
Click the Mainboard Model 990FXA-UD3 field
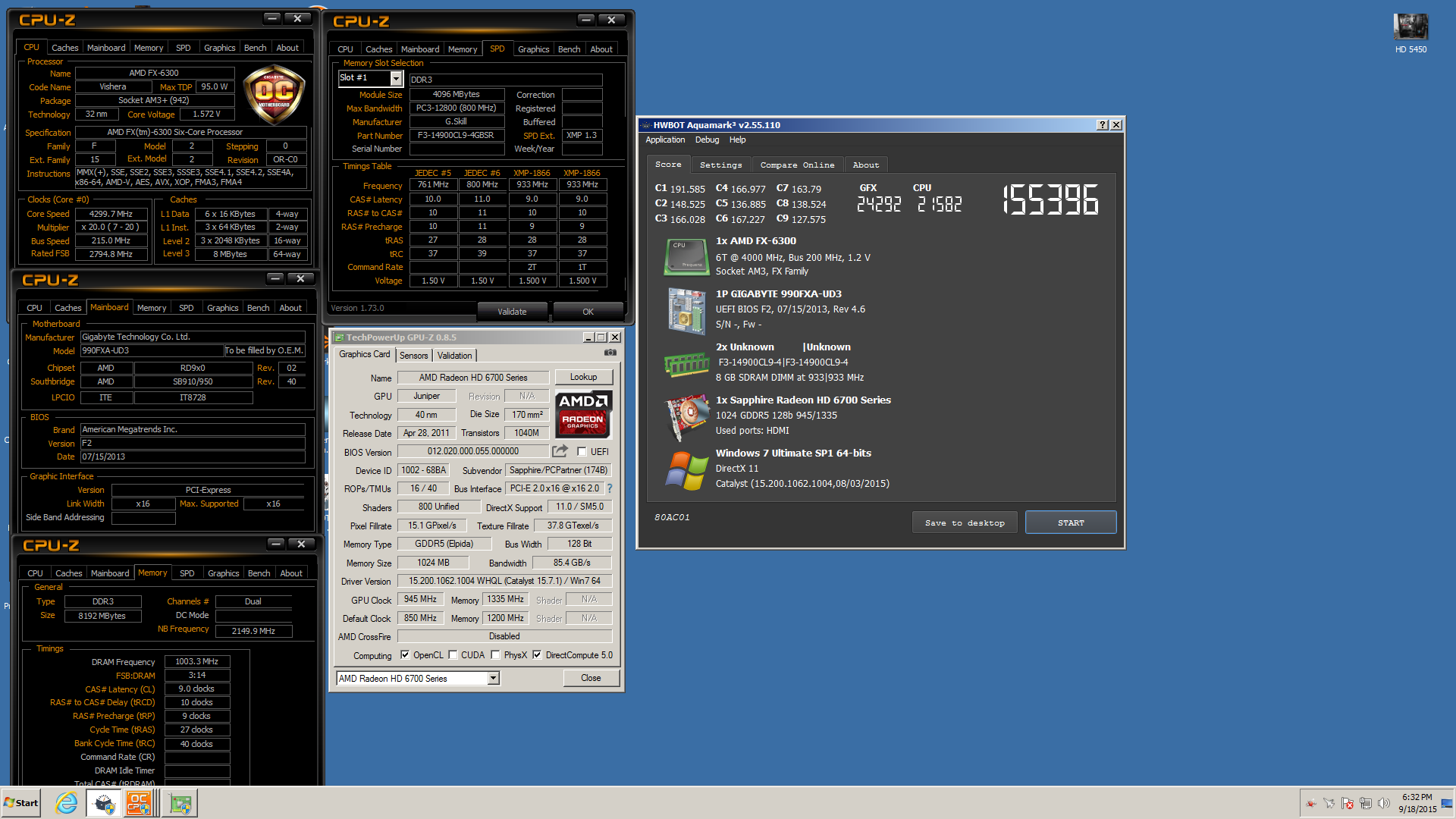(152, 350)
